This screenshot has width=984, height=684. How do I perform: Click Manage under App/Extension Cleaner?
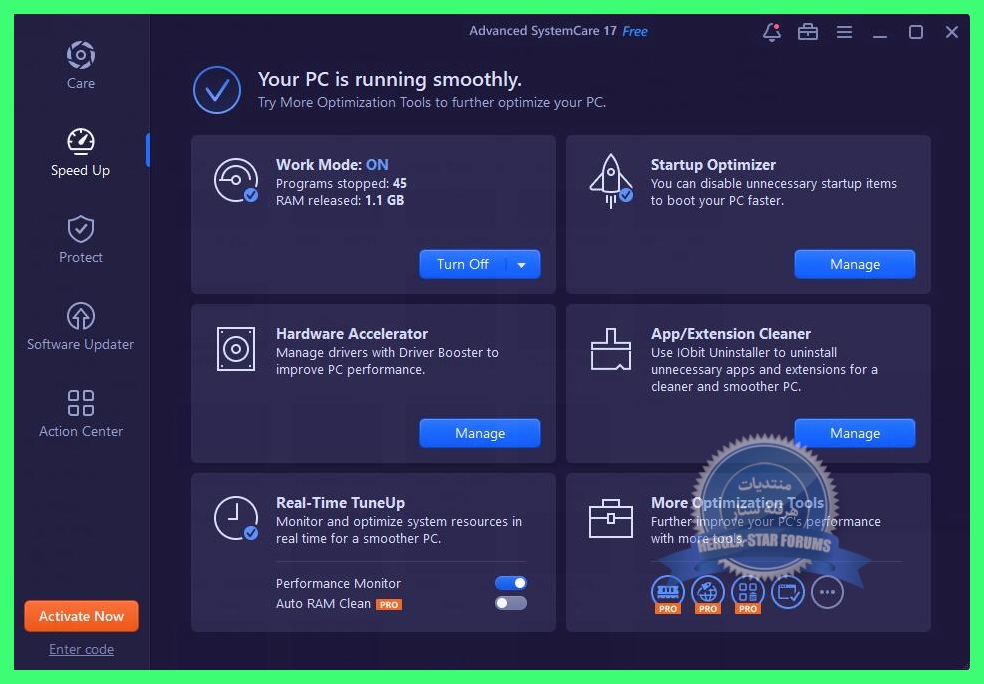(855, 434)
